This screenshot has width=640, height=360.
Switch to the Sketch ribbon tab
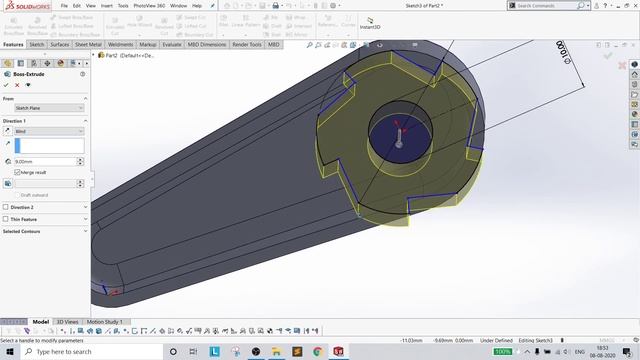37,44
